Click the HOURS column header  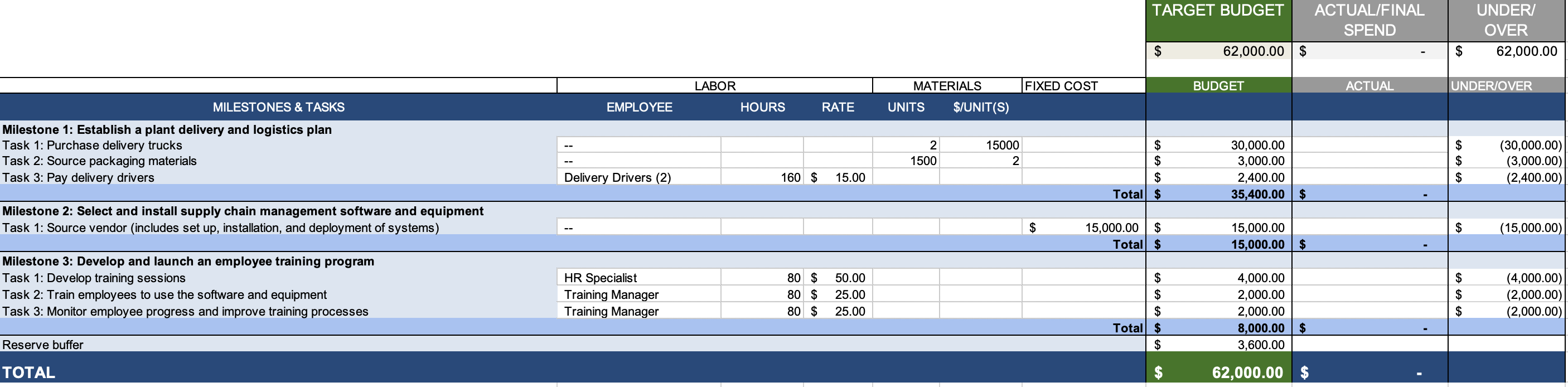click(762, 107)
